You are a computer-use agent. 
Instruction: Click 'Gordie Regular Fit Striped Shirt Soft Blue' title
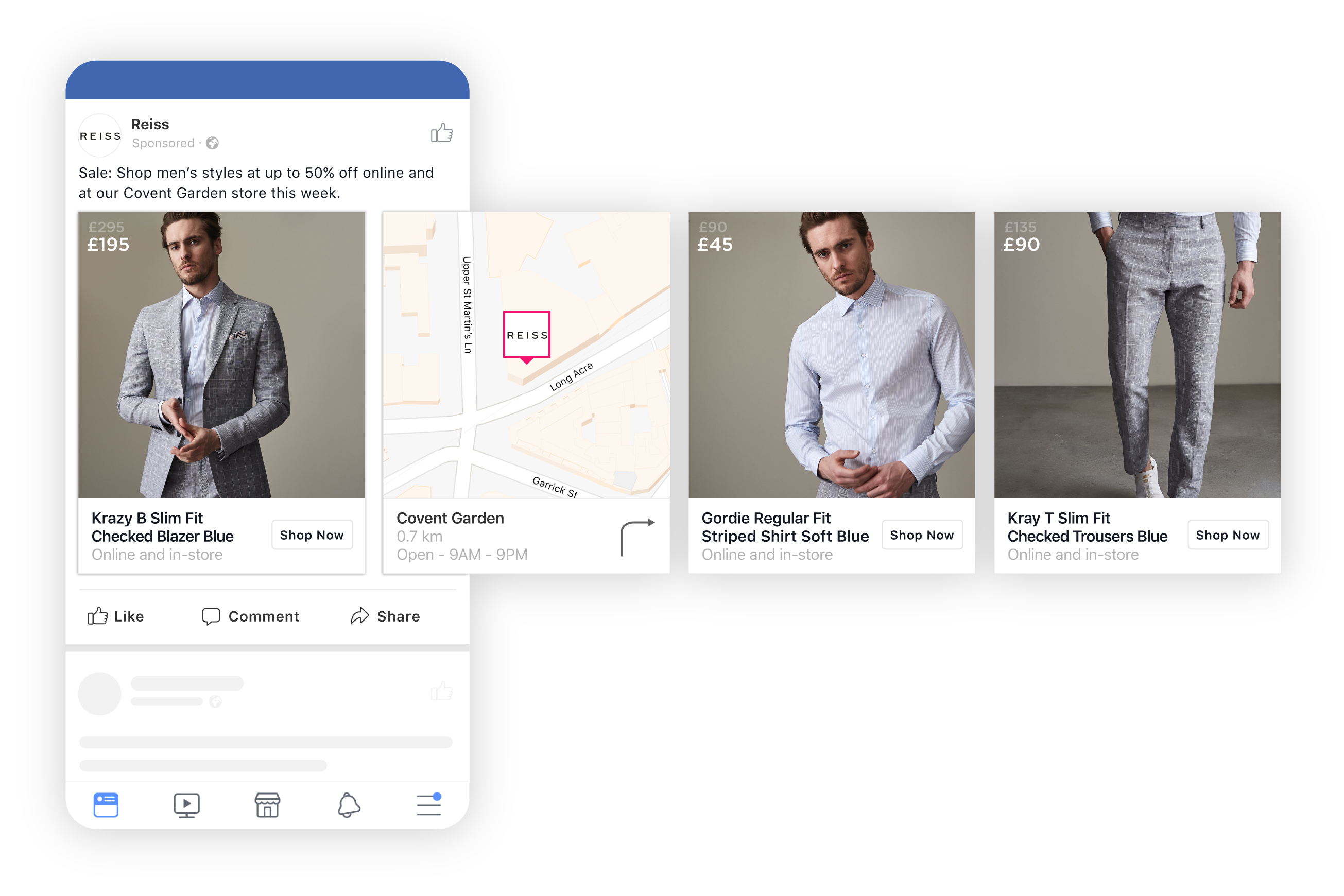coord(785,527)
